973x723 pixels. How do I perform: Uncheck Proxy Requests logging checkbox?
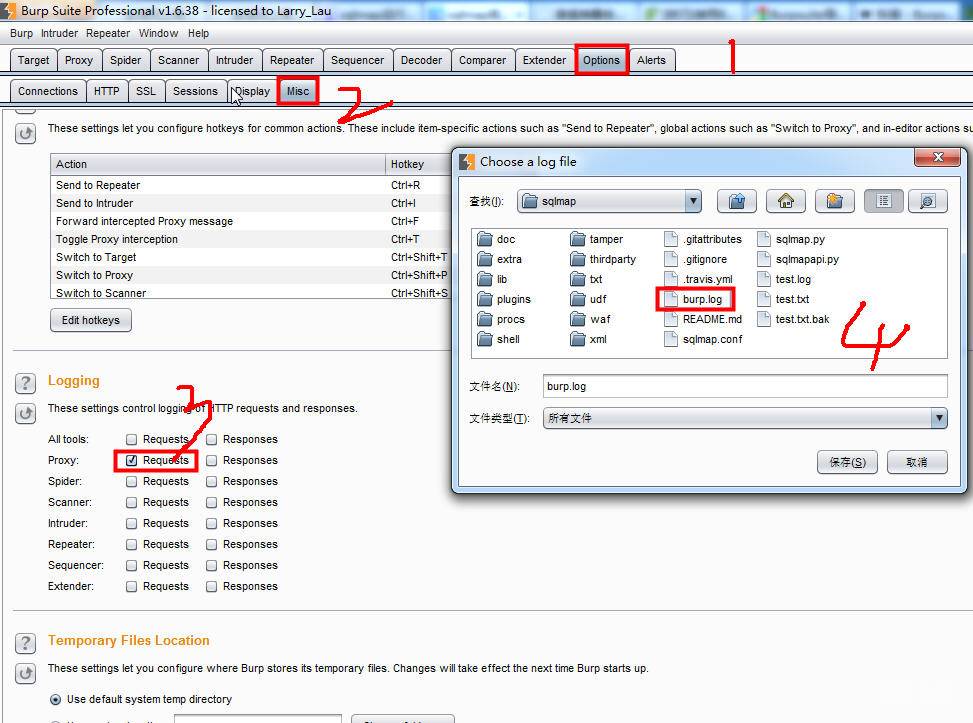(x=131, y=460)
